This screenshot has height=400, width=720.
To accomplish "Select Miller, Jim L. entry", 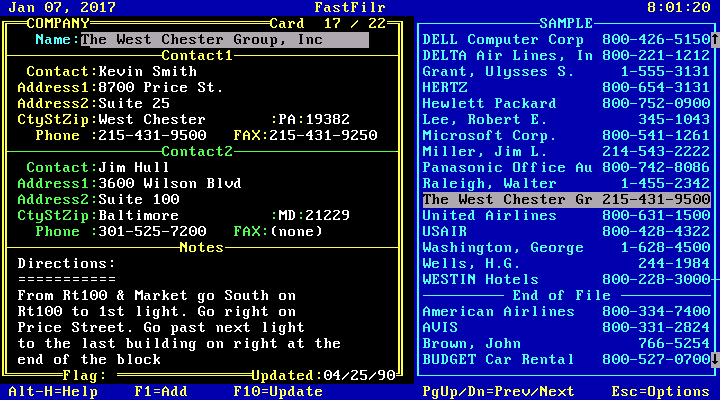I will click(566, 152).
